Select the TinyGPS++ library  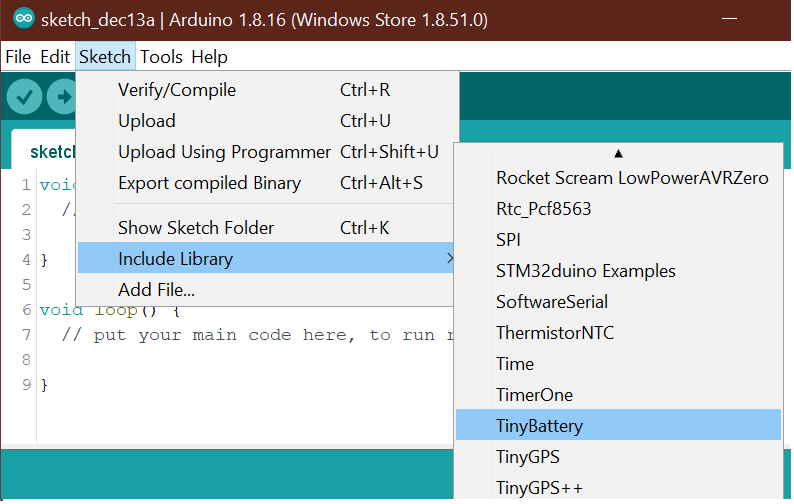point(618,488)
